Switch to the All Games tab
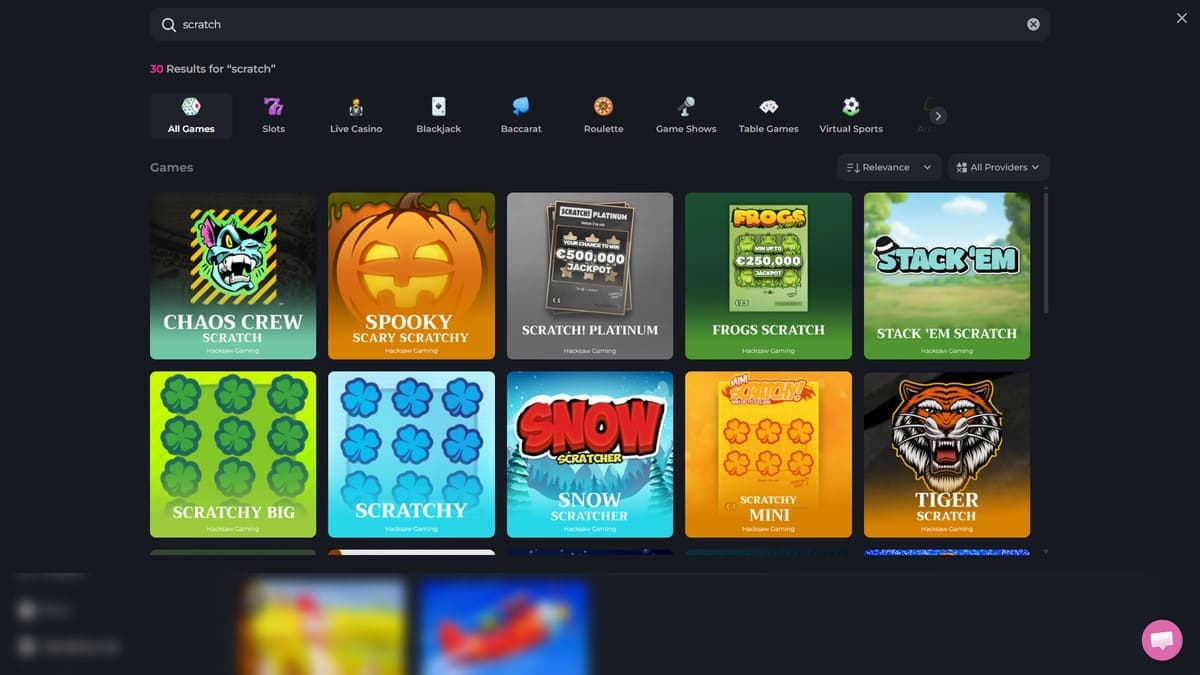The width and height of the screenshot is (1200, 675). (x=191, y=116)
